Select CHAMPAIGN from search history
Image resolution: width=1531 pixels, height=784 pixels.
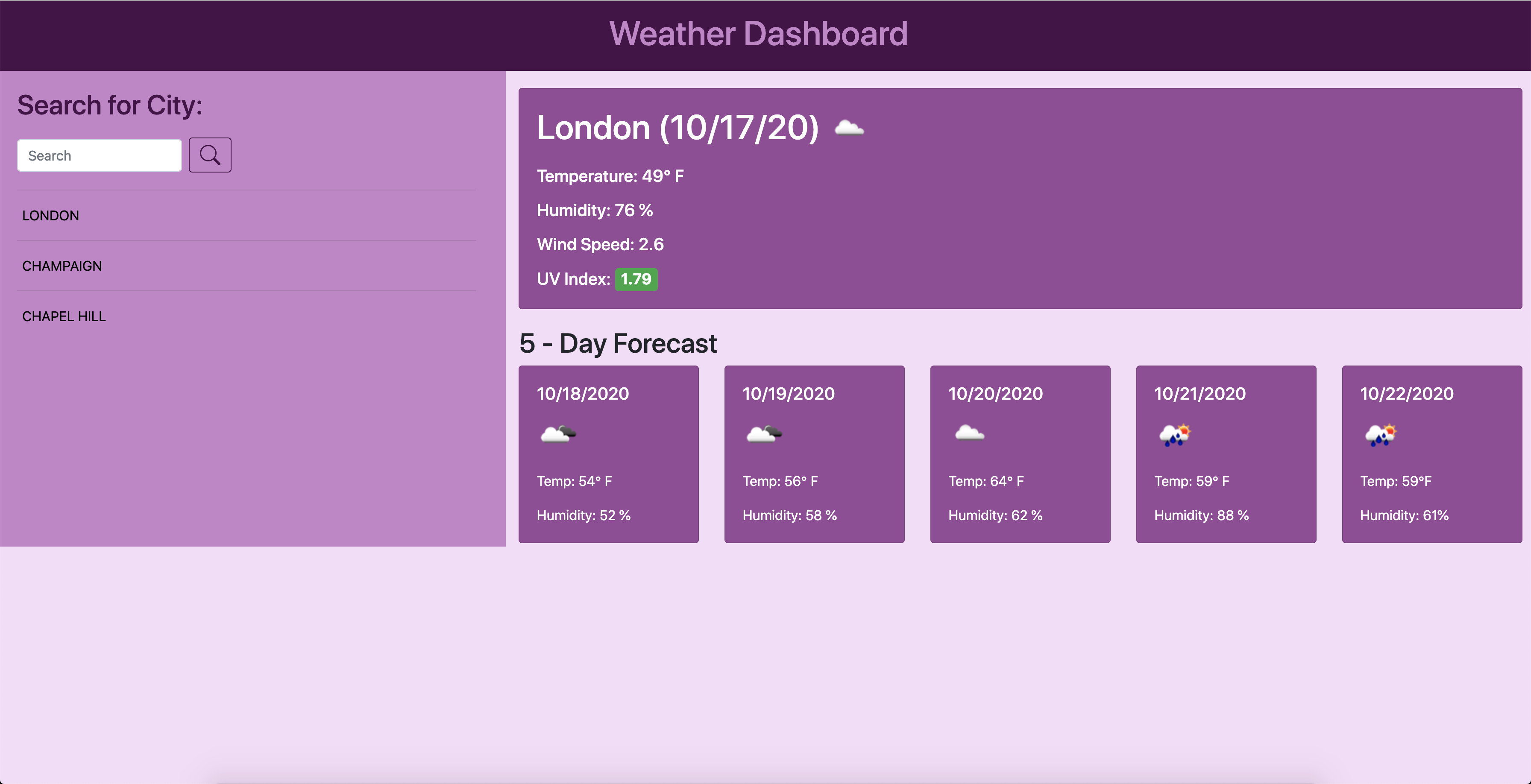coord(62,266)
